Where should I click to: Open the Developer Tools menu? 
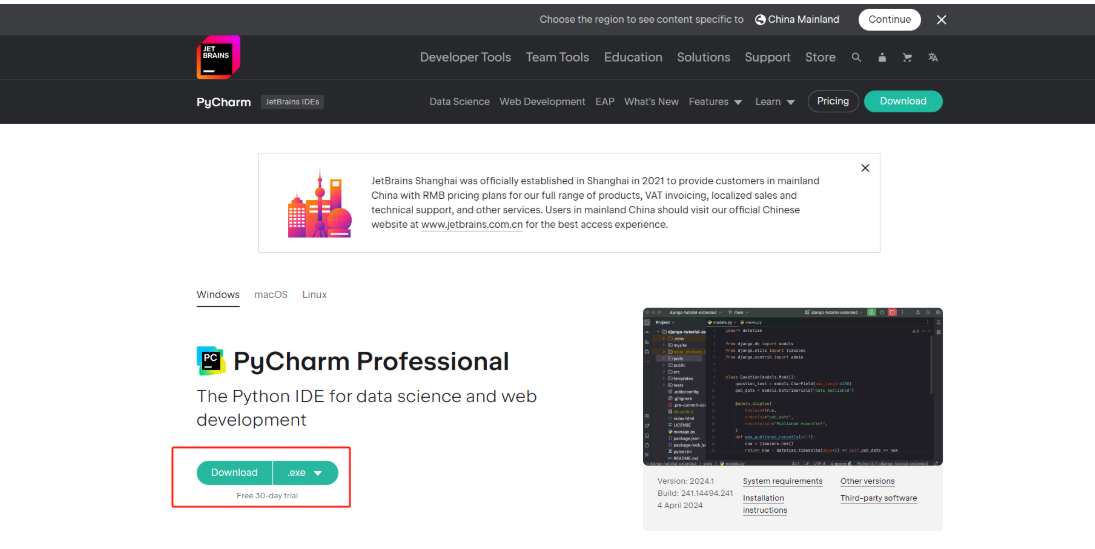click(465, 57)
